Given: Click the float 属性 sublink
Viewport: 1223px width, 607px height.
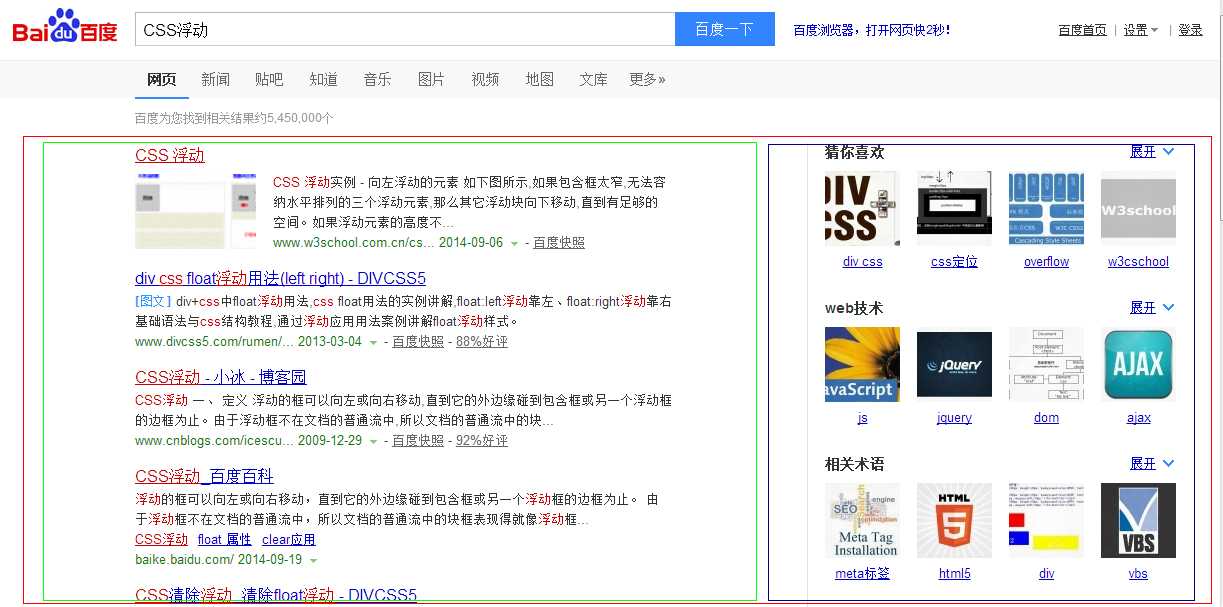Looking at the screenshot, I should pyautogui.click(x=225, y=540).
